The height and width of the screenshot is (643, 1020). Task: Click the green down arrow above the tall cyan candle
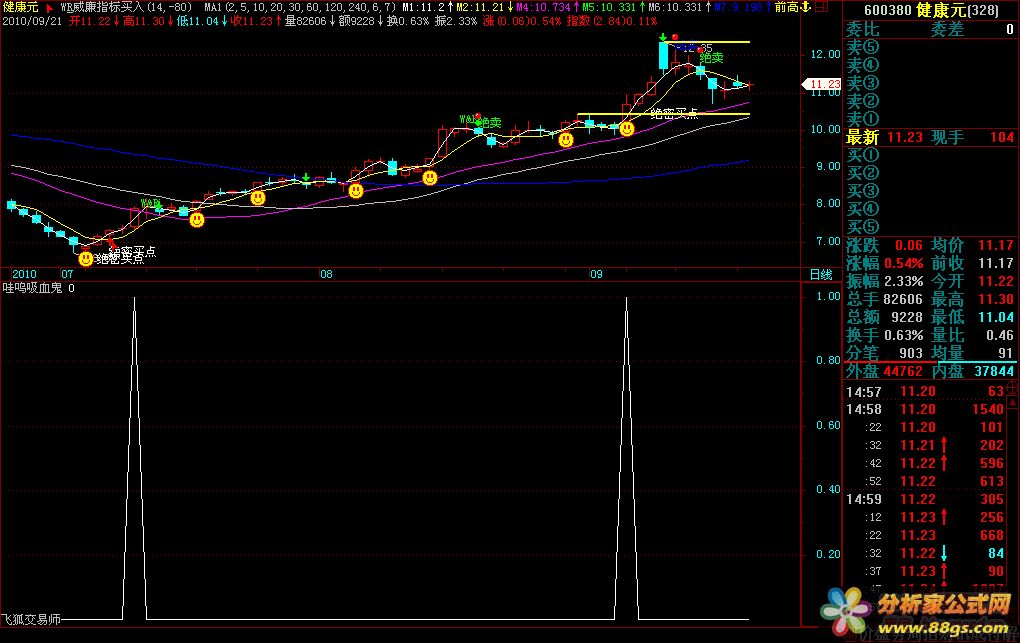tap(662, 37)
